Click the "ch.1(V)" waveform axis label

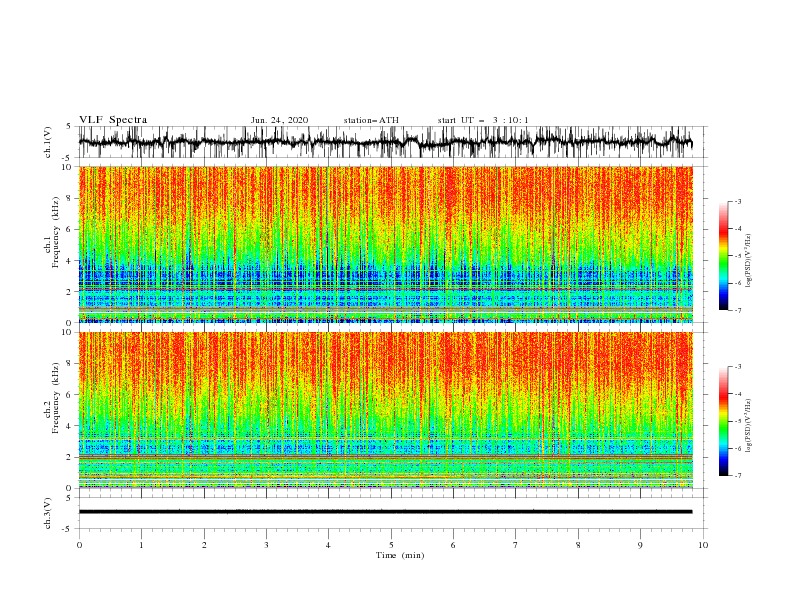click(x=48, y=142)
